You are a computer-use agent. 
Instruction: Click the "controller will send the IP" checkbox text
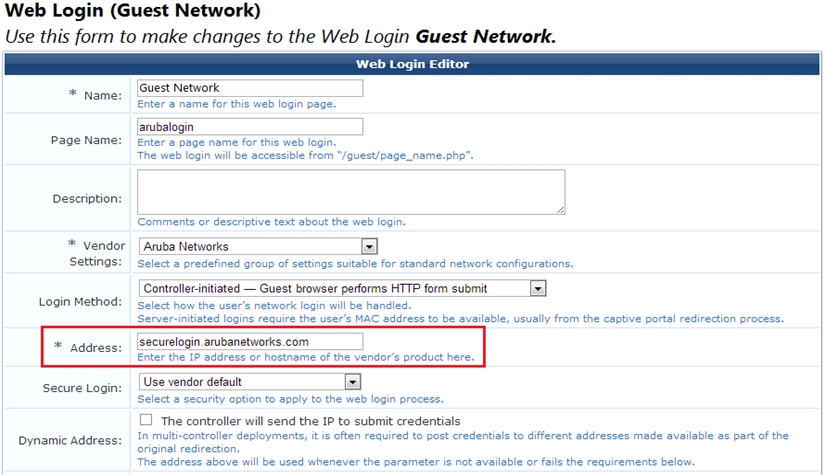coord(310,421)
